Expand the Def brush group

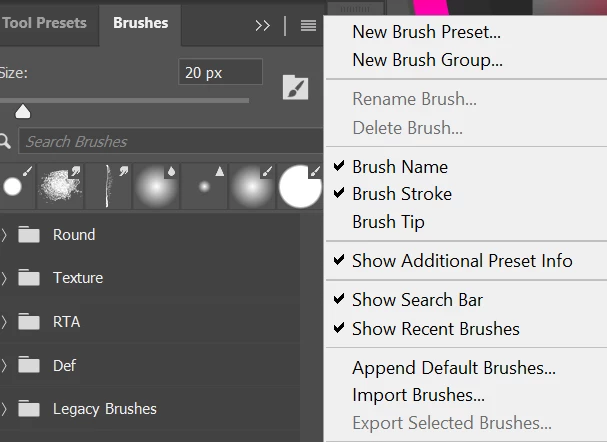pos(4,365)
